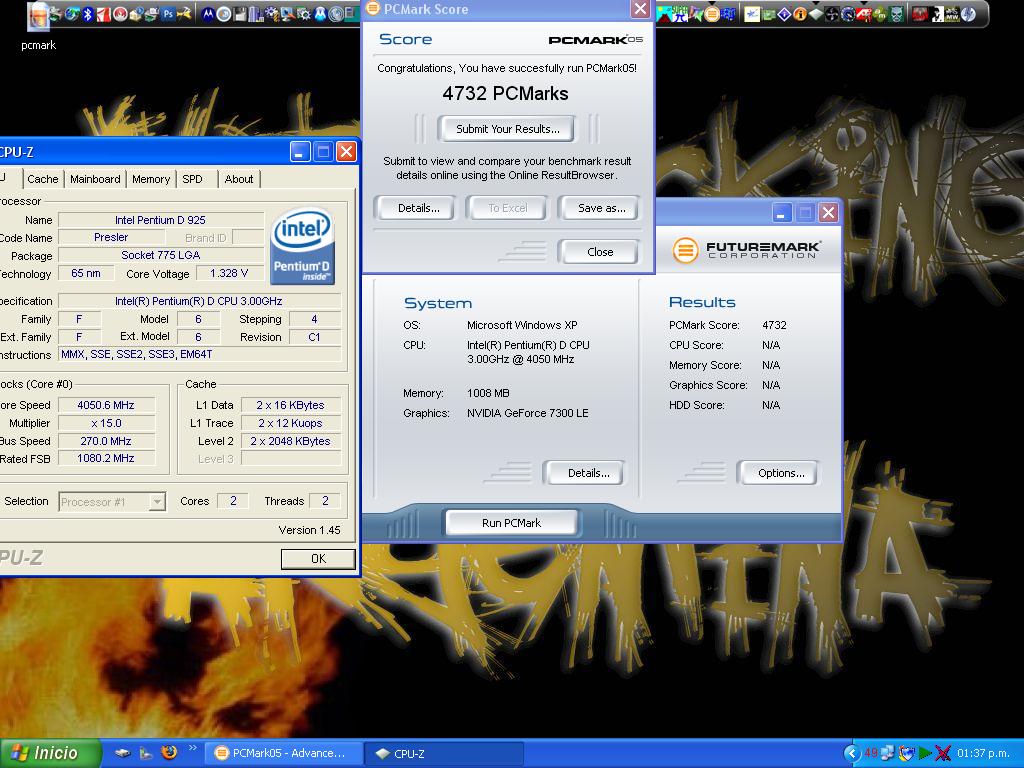Click the red X tray icon

pos(942,753)
